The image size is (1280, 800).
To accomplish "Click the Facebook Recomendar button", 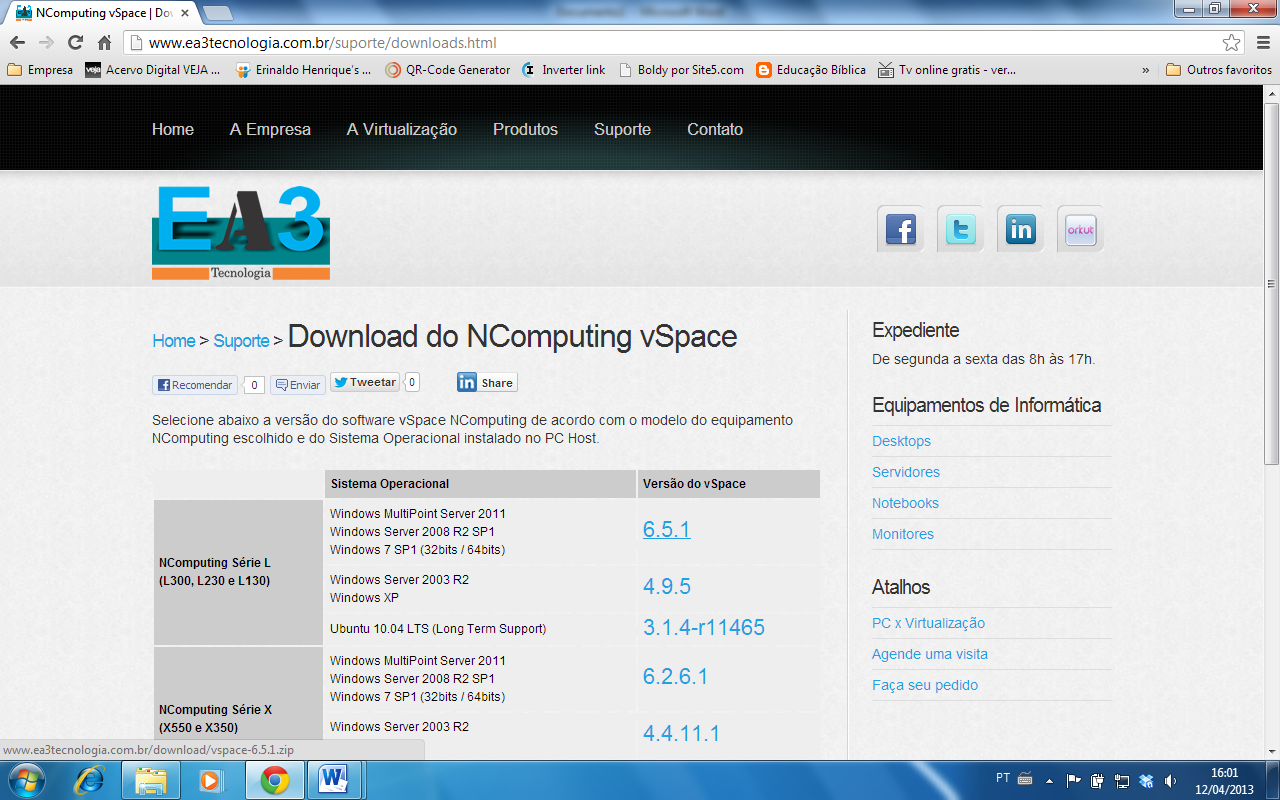I will click(x=195, y=385).
